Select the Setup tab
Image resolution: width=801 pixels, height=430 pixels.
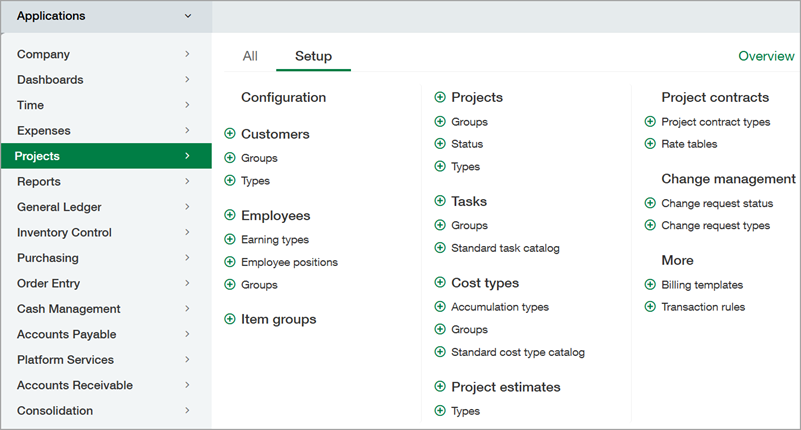coord(313,57)
